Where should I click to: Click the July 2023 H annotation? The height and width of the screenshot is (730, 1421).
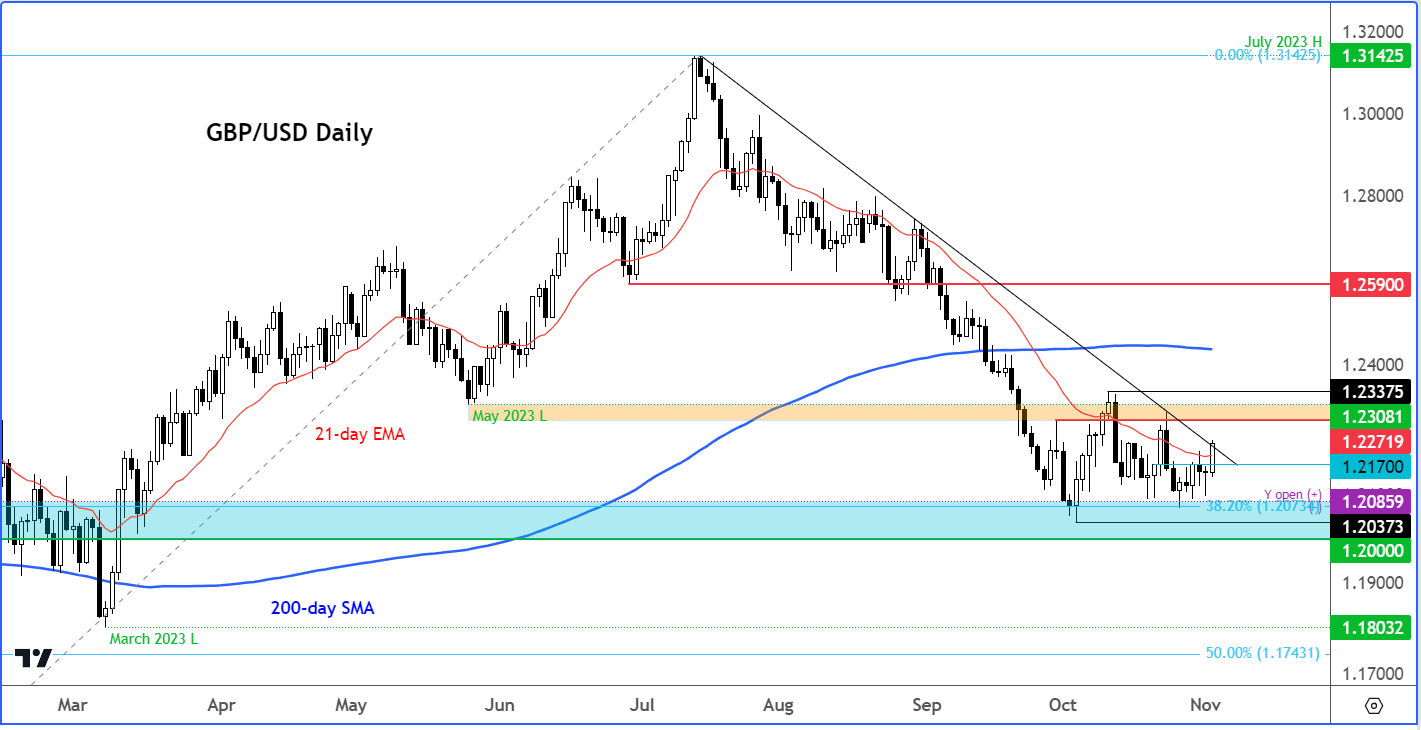(x=1283, y=42)
